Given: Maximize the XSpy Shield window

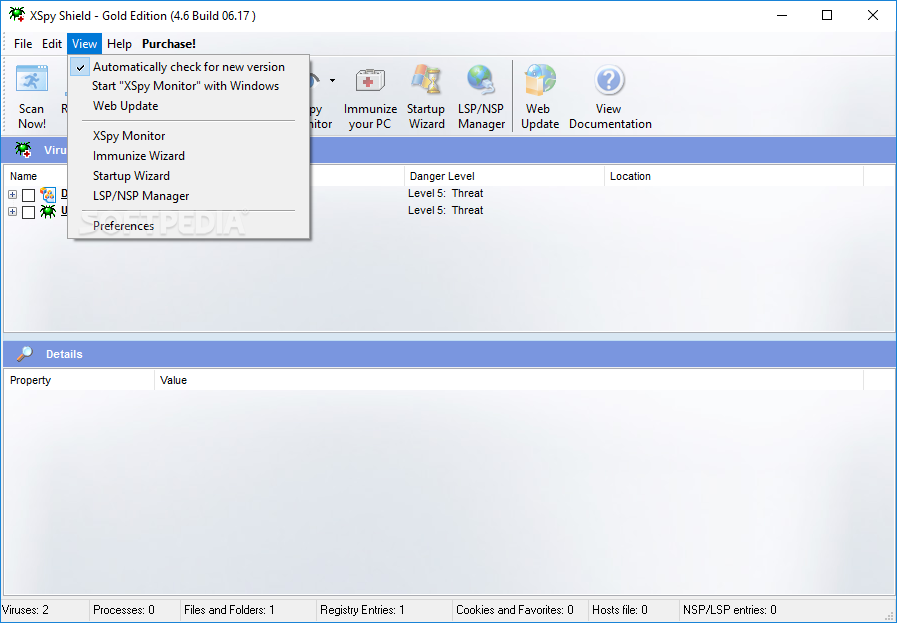Looking at the screenshot, I should [x=827, y=15].
